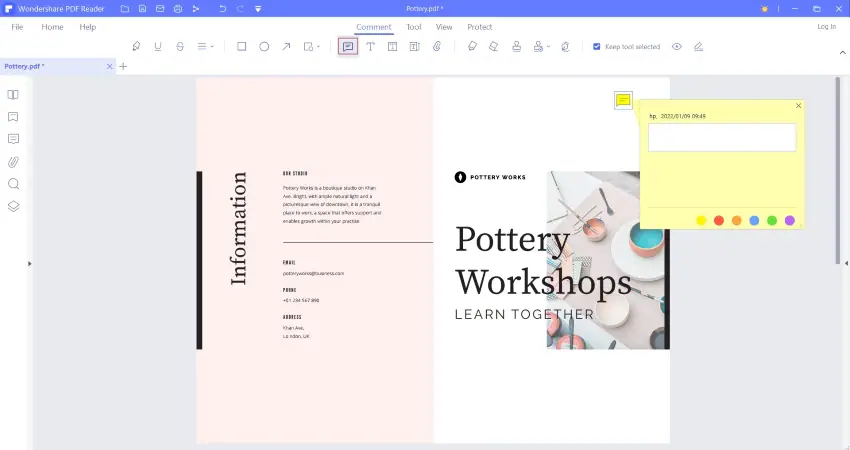Open the File menu
Image resolution: width=850 pixels, height=450 pixels.
tap(17, 27)
